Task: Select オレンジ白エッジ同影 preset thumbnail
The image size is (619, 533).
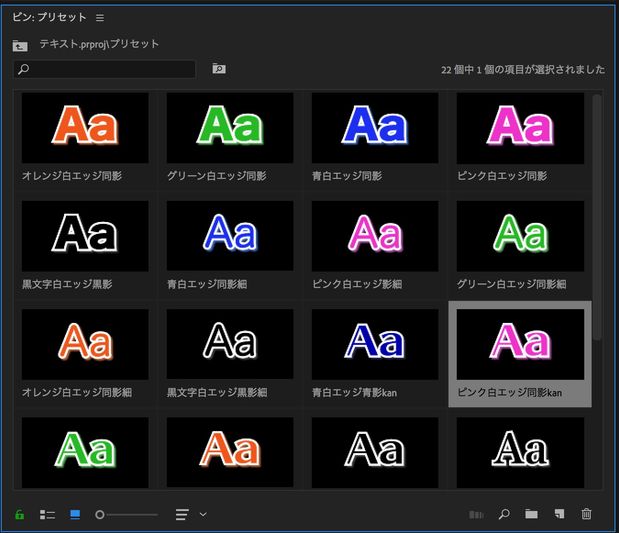Action: (85, 128)
